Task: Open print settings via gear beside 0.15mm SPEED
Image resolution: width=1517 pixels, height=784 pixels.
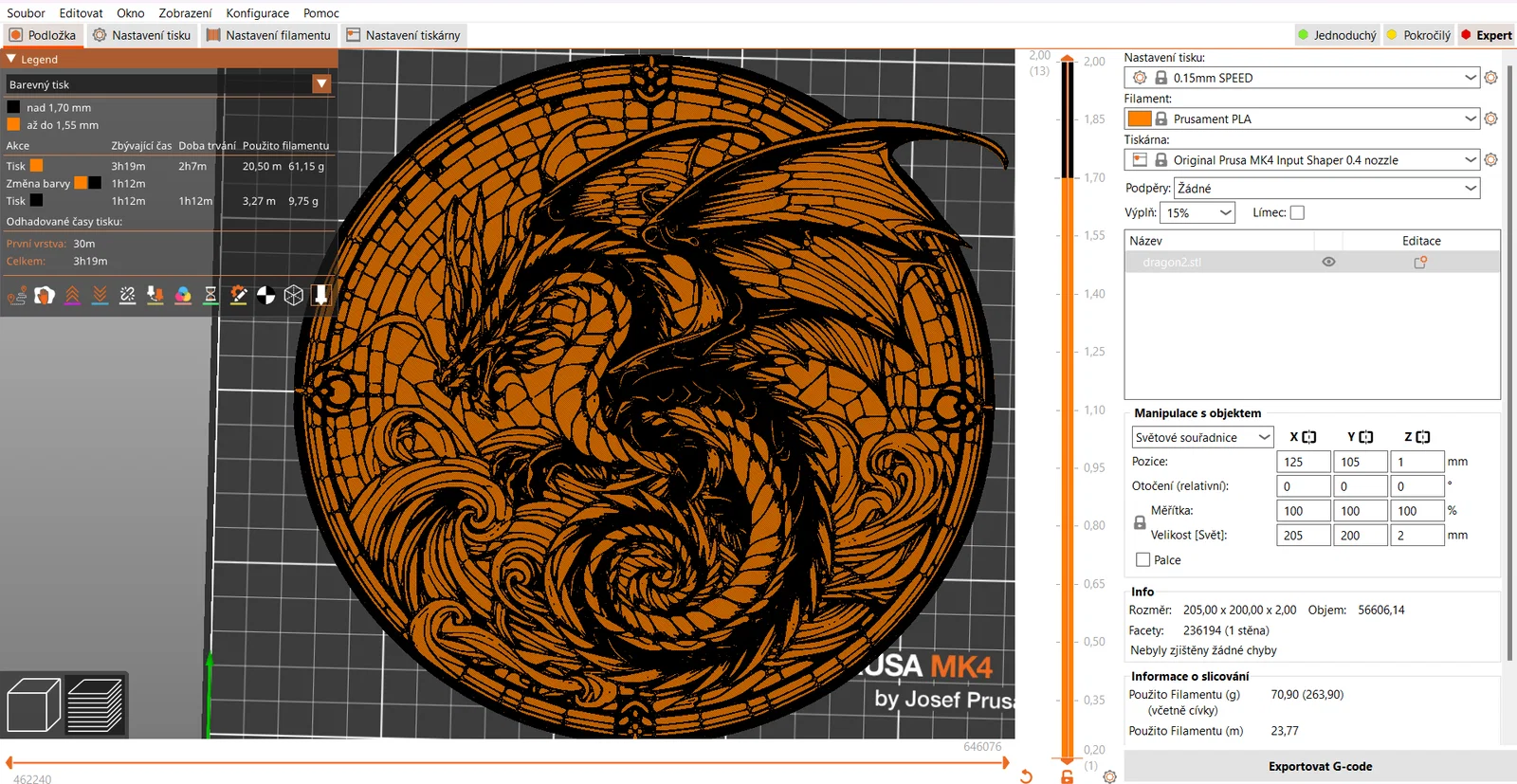Action: click(x=1490, y=78)
